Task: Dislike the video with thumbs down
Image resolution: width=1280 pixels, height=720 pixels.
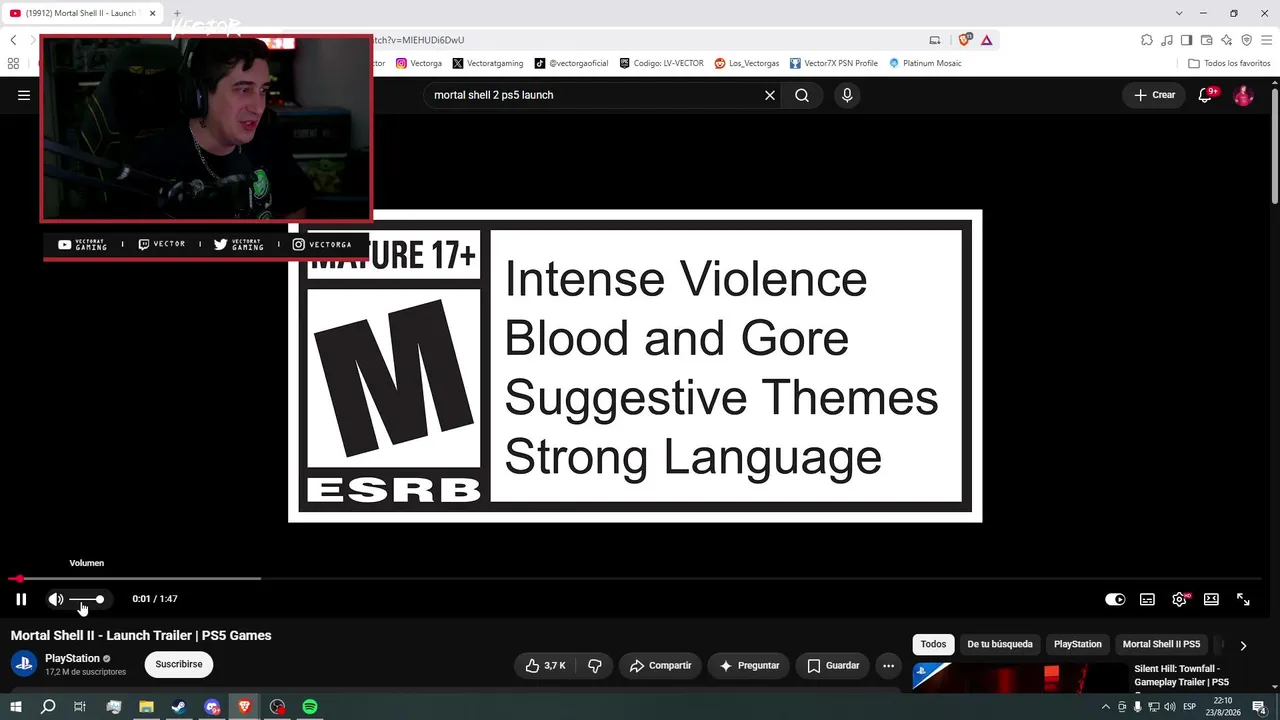Action: pos(595,665)
